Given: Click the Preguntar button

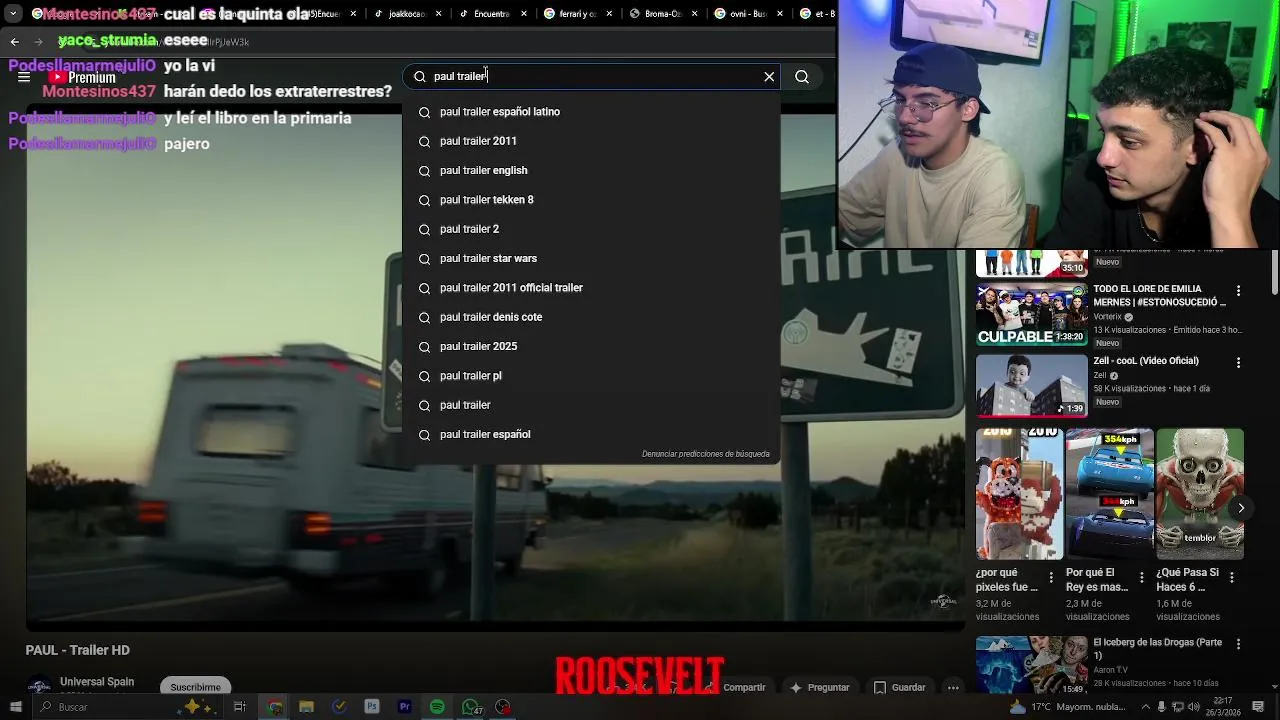Looking at the screenshot, I should [x=820, y=687].
